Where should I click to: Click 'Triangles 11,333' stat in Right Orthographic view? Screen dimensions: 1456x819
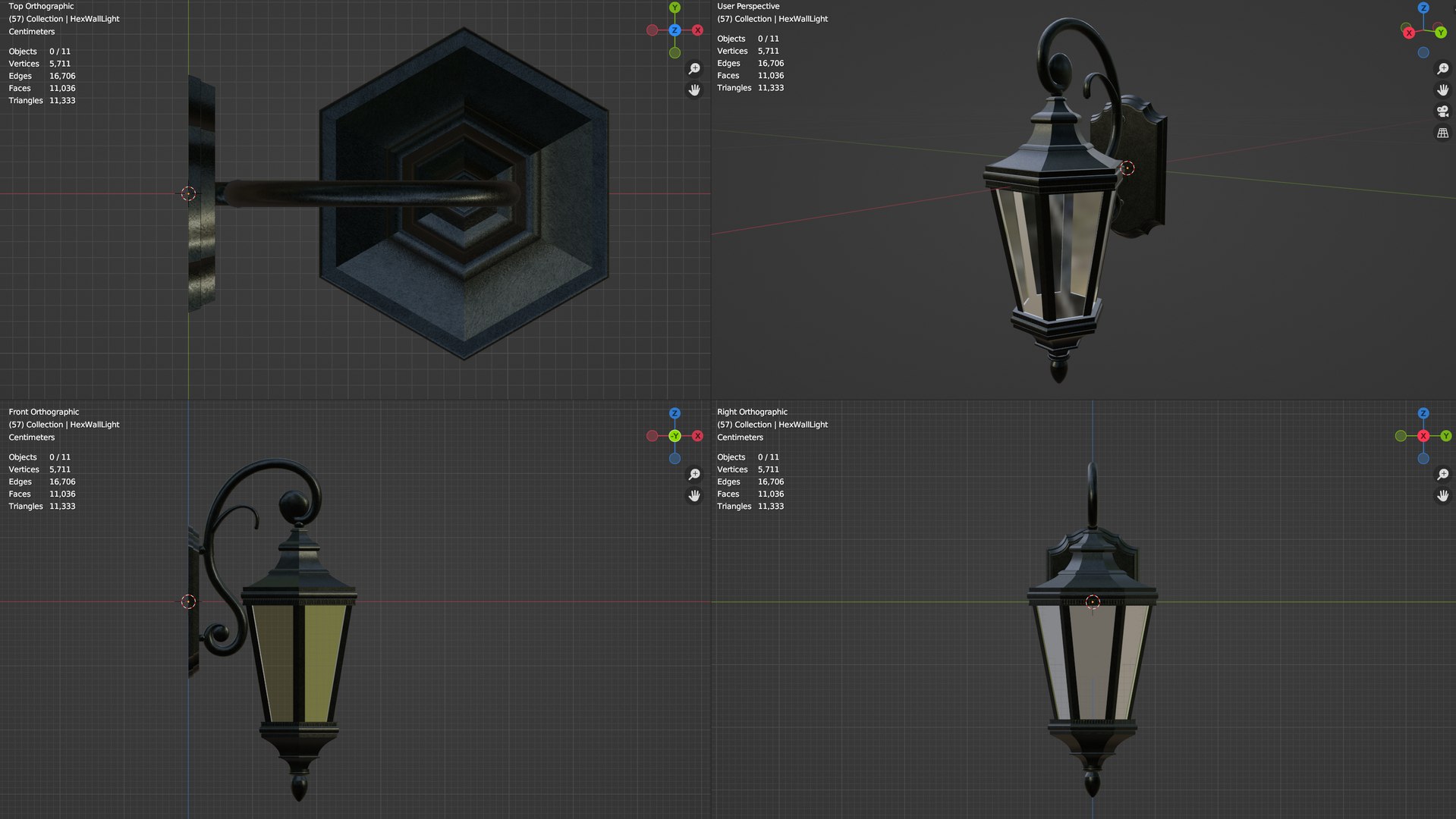[750, 506]
